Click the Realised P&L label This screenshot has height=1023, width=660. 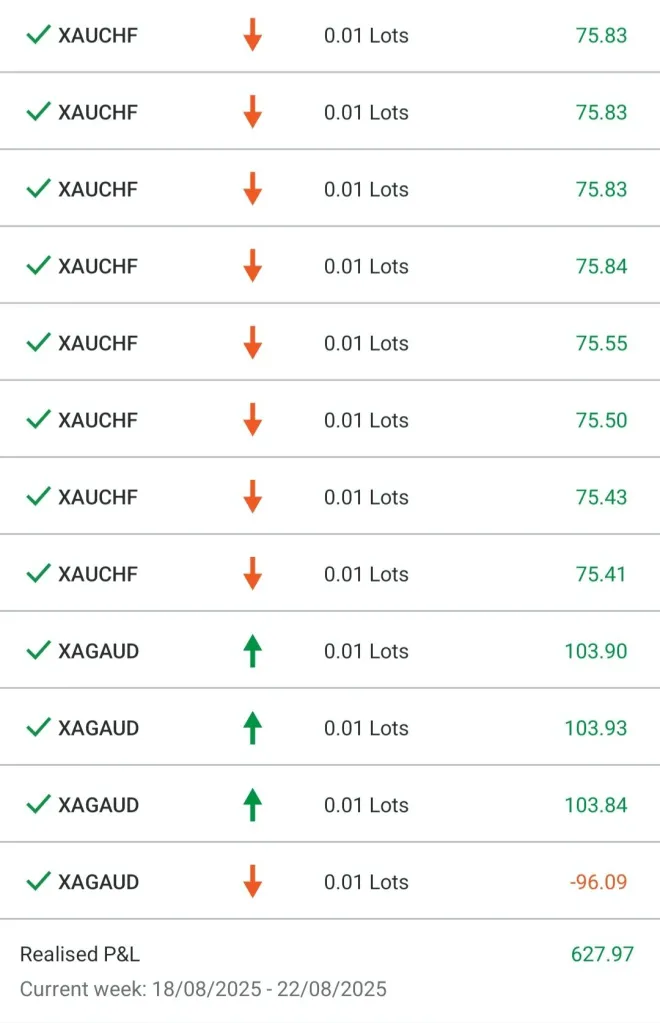point(80,954)
